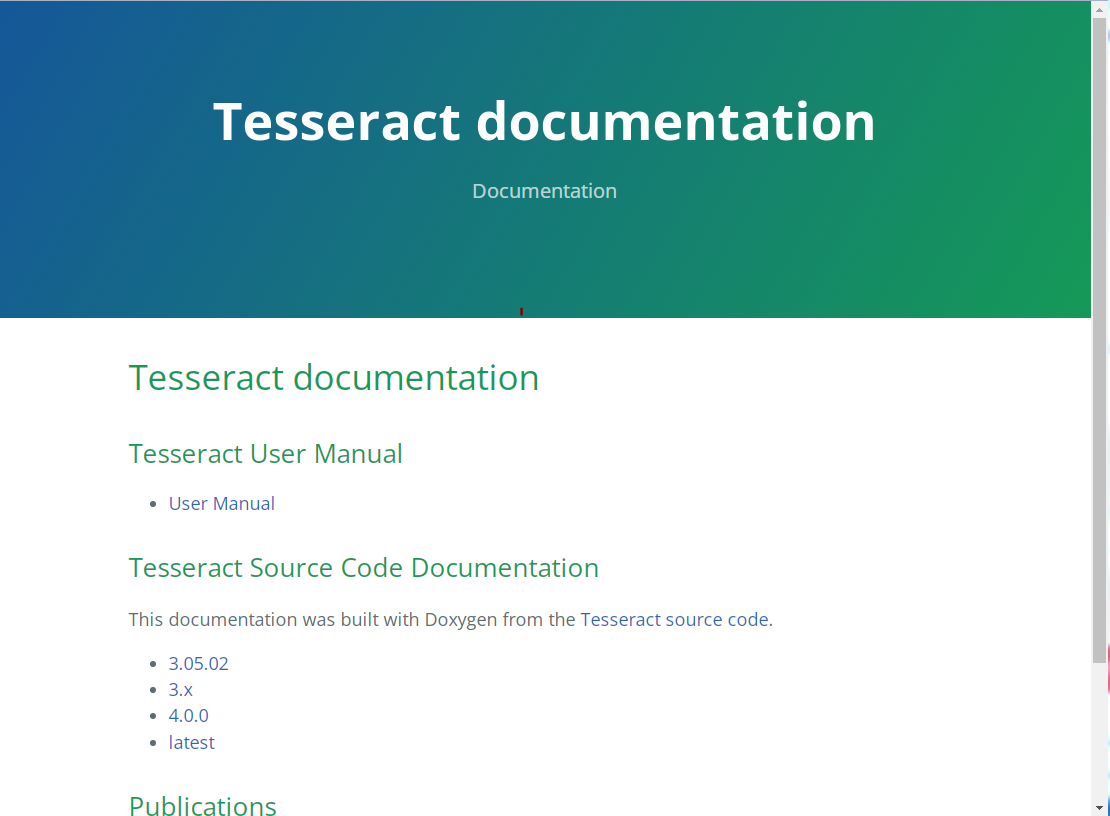Click the 'Tesseract User Manual' heading
Viewport: 1110px width, 816px height.
(265, 454)
